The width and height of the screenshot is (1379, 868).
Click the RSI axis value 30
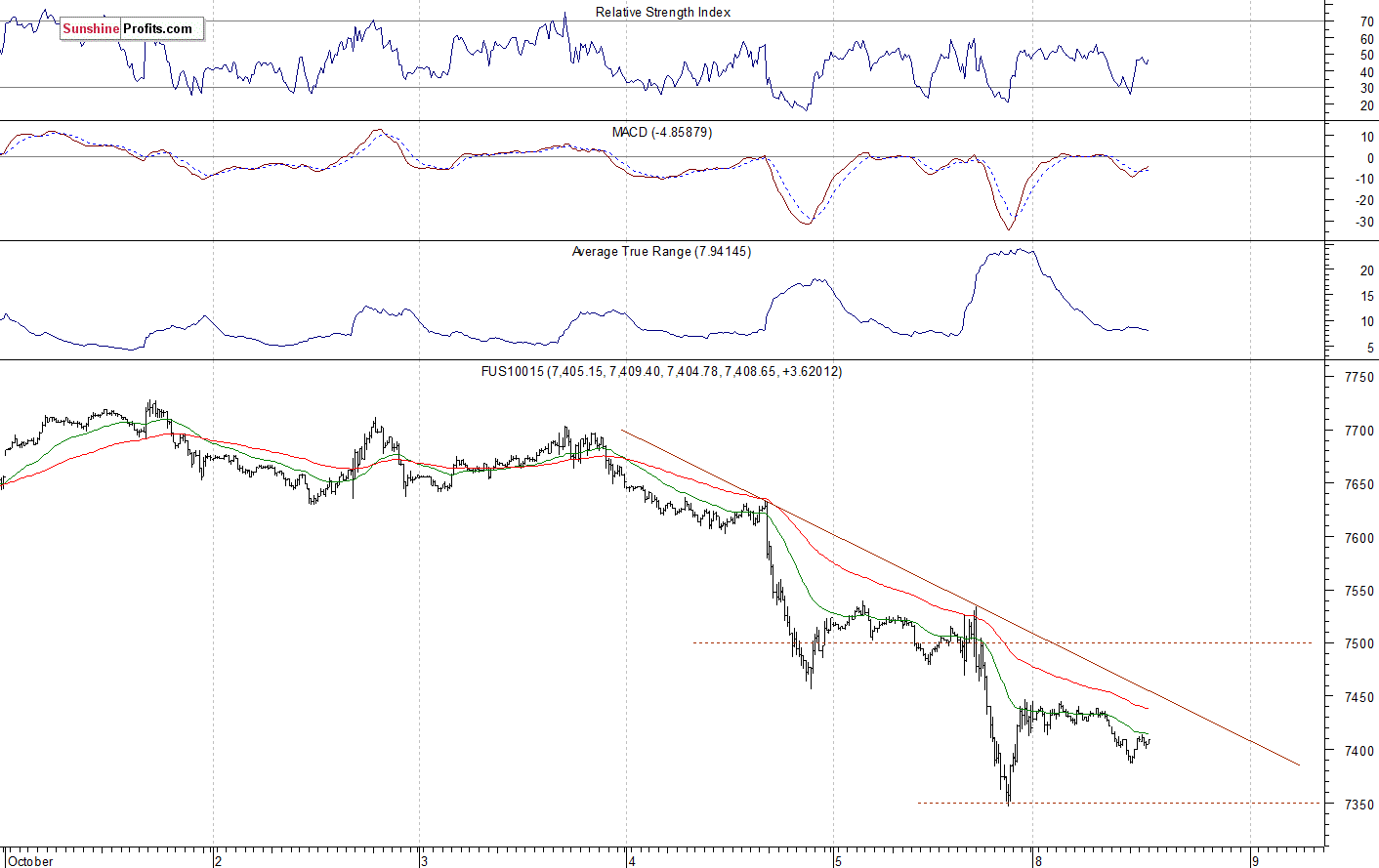click(x=1366, y=89)
